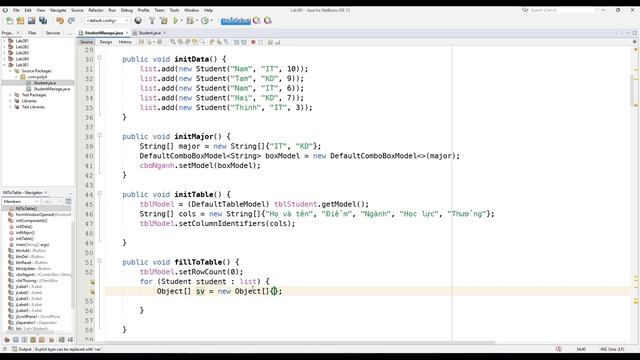Toggle first filter icon at Navigator bottom
This screenshot has height=360, width=640.
pos(7,340)
